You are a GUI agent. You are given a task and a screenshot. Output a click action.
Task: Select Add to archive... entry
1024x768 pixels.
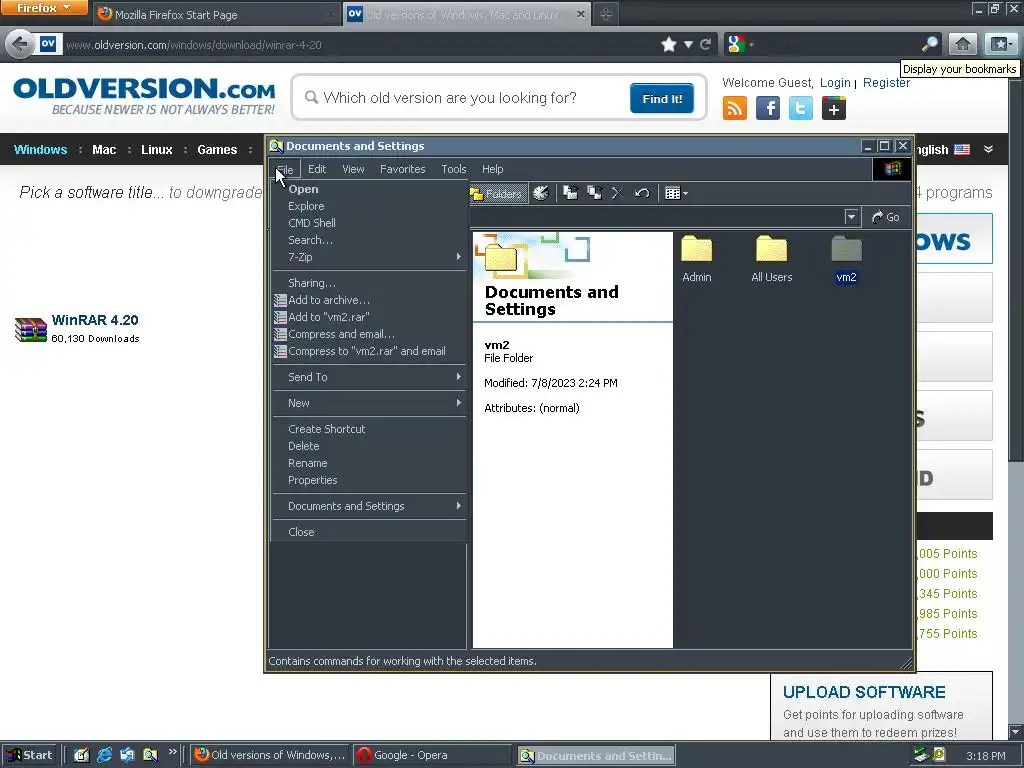click(x=369, y=300)
